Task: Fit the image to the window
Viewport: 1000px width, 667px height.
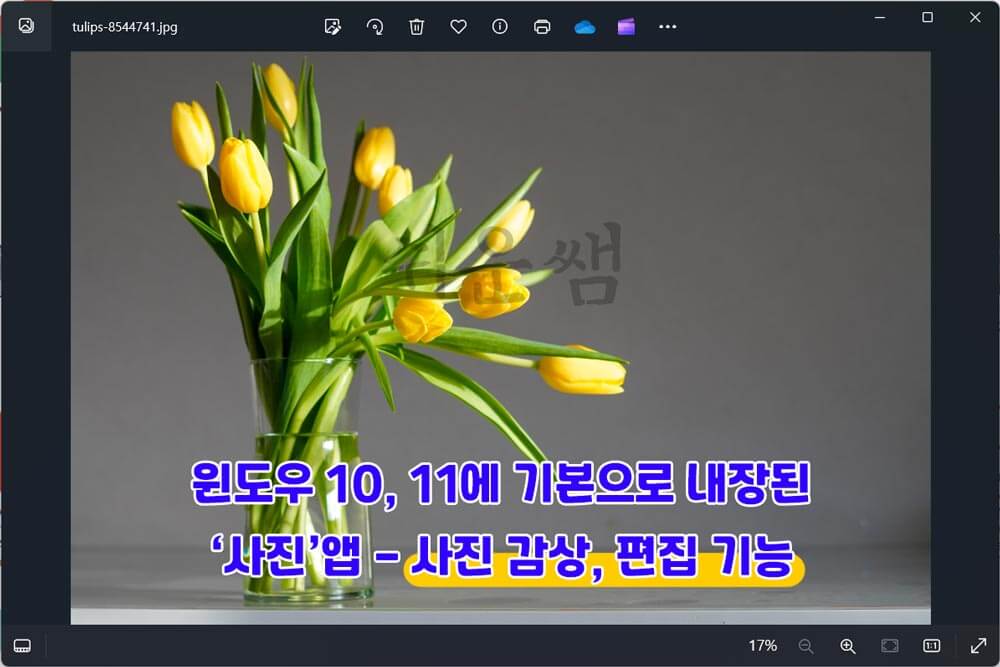Action: tap(888, 646)
